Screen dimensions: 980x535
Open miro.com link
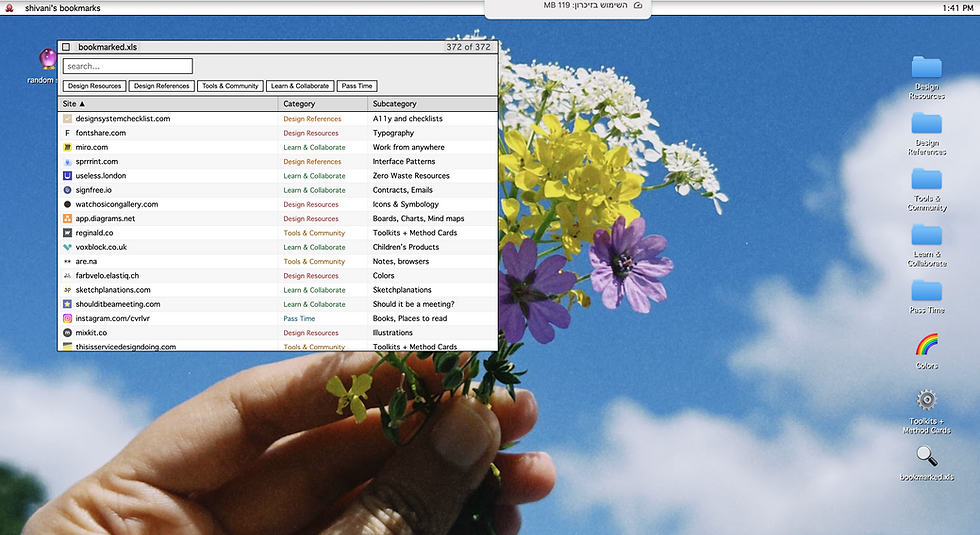92,148
